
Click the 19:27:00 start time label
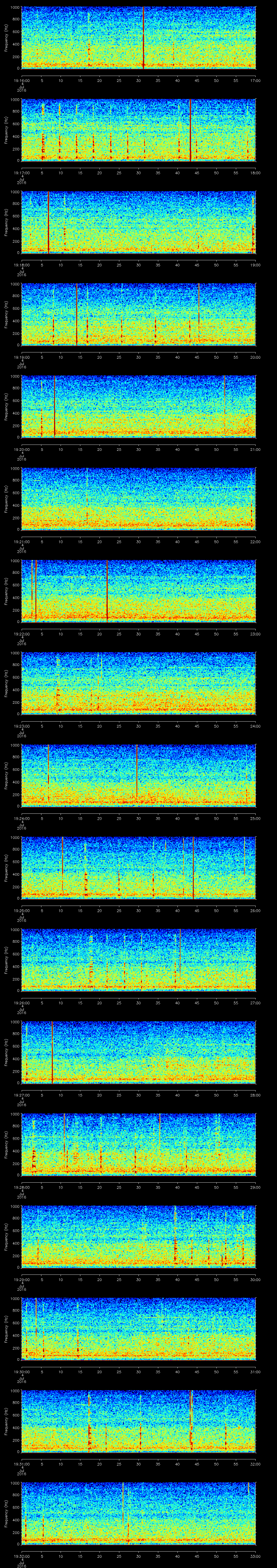tap(22, 1095)
